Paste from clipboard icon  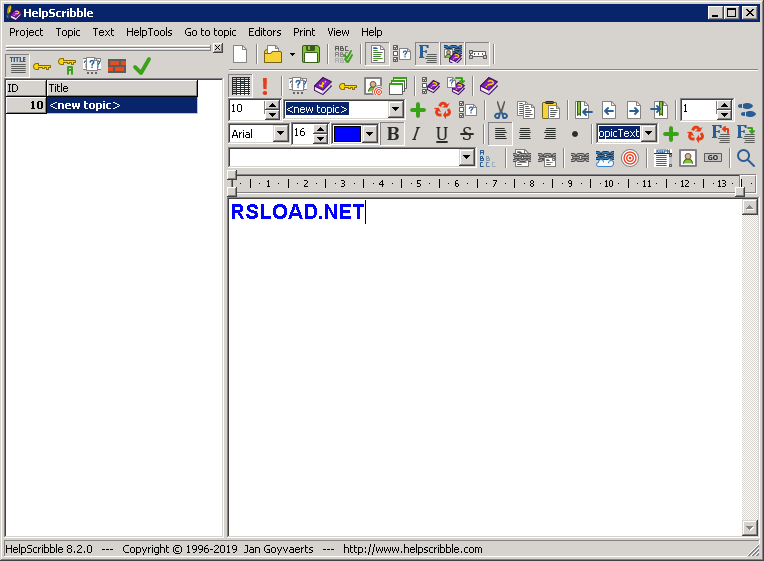[551, 110]
